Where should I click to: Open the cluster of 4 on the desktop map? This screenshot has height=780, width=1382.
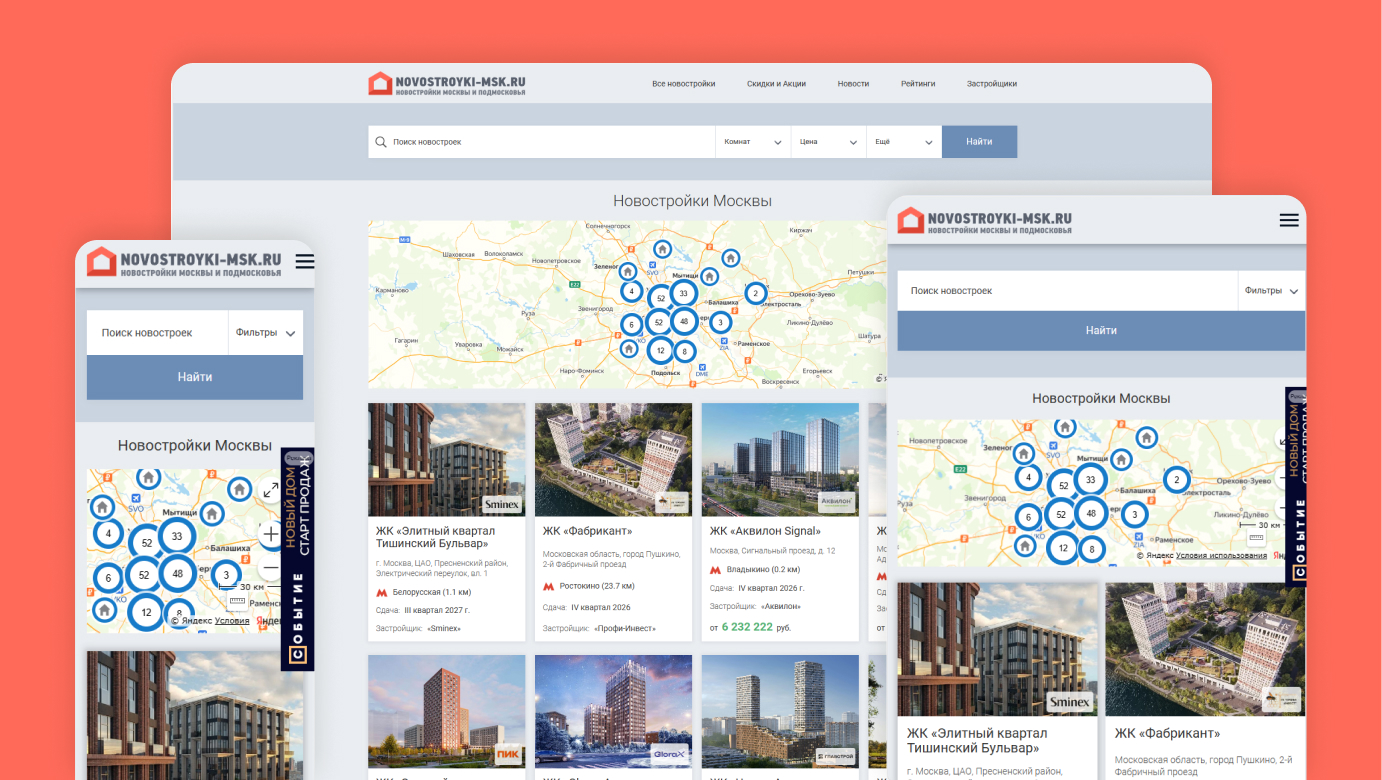631,292
